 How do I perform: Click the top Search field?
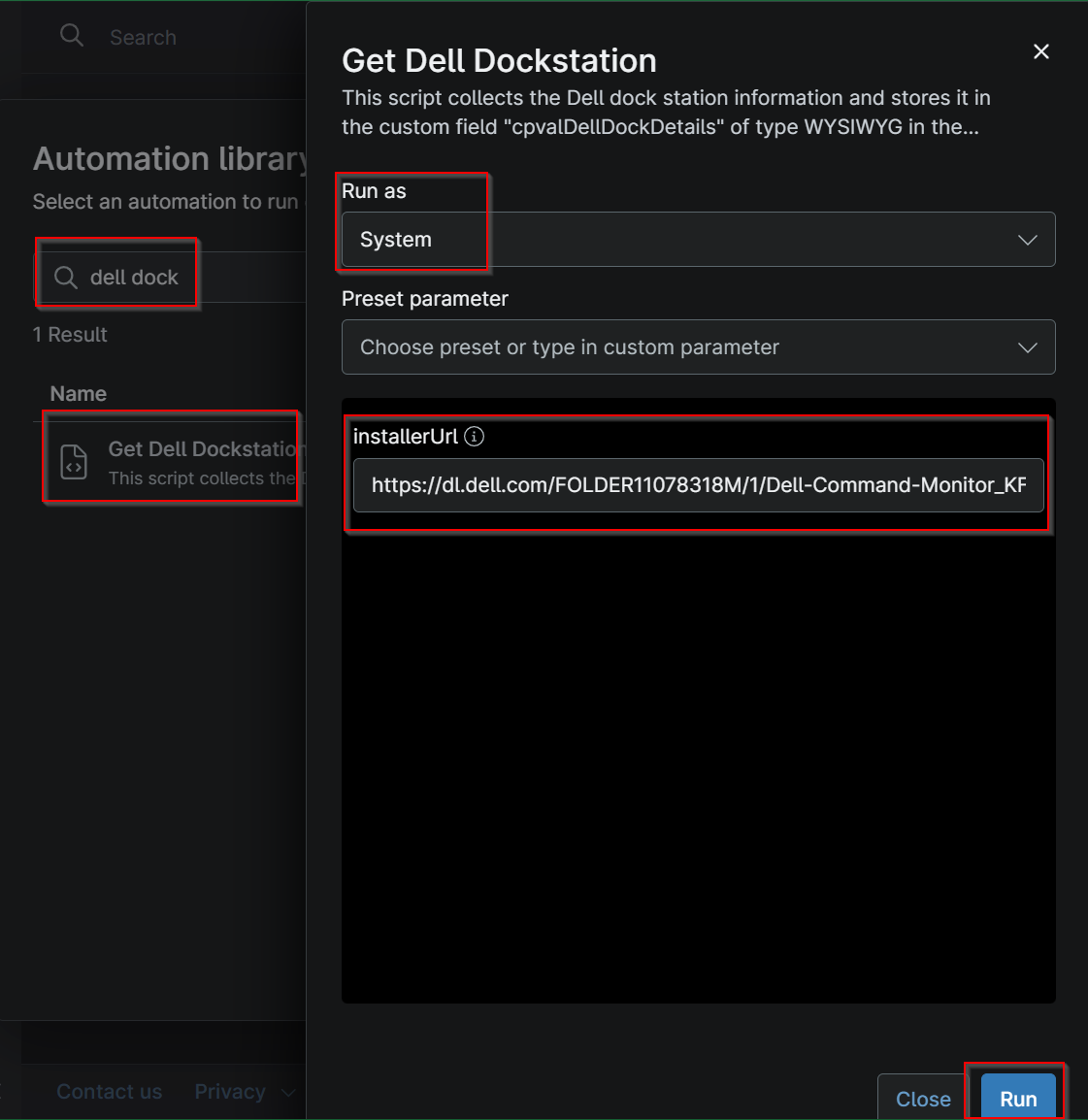[143, 37]
